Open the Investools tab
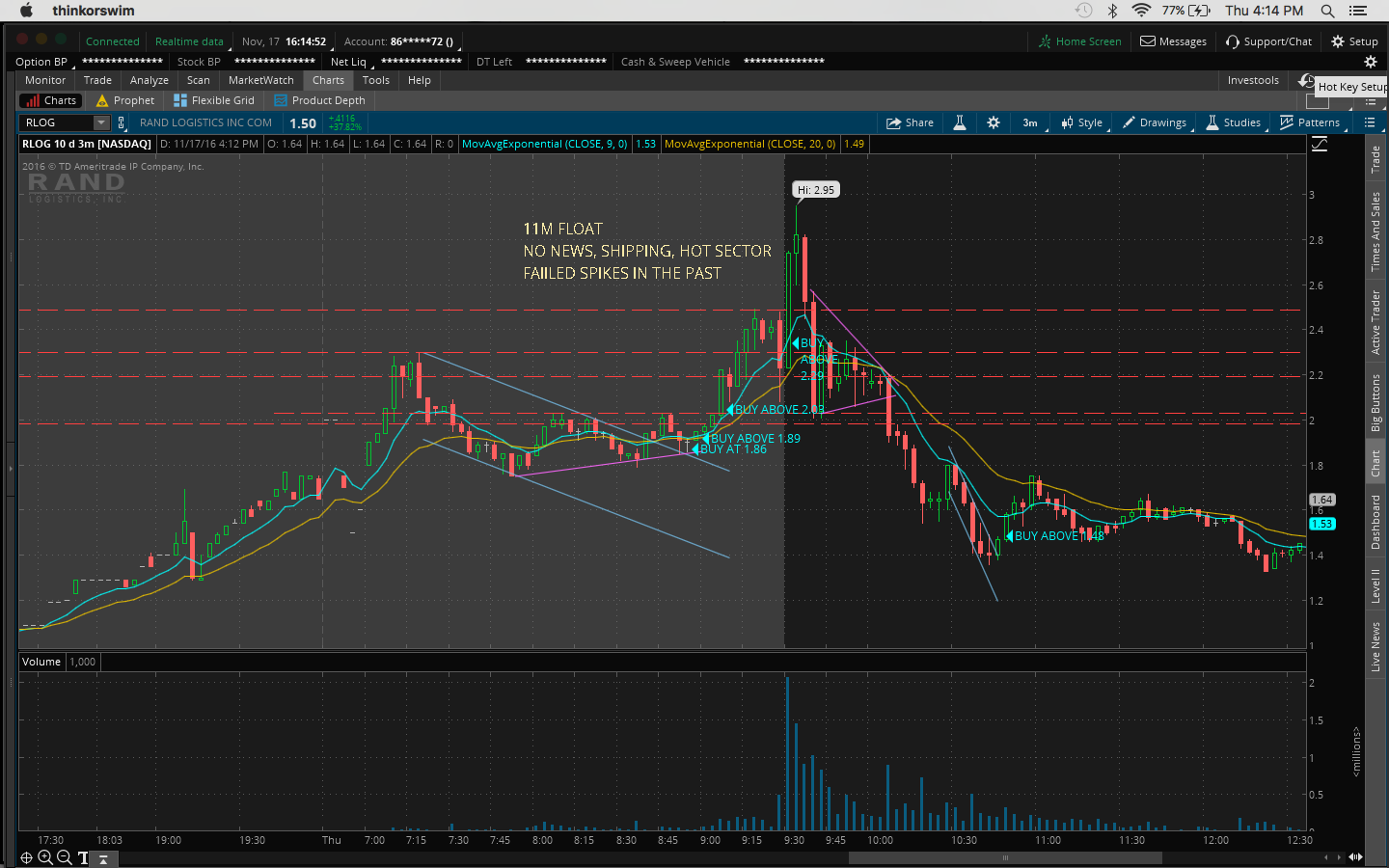Screen dimensions: 1389x868 point(1253,80)
